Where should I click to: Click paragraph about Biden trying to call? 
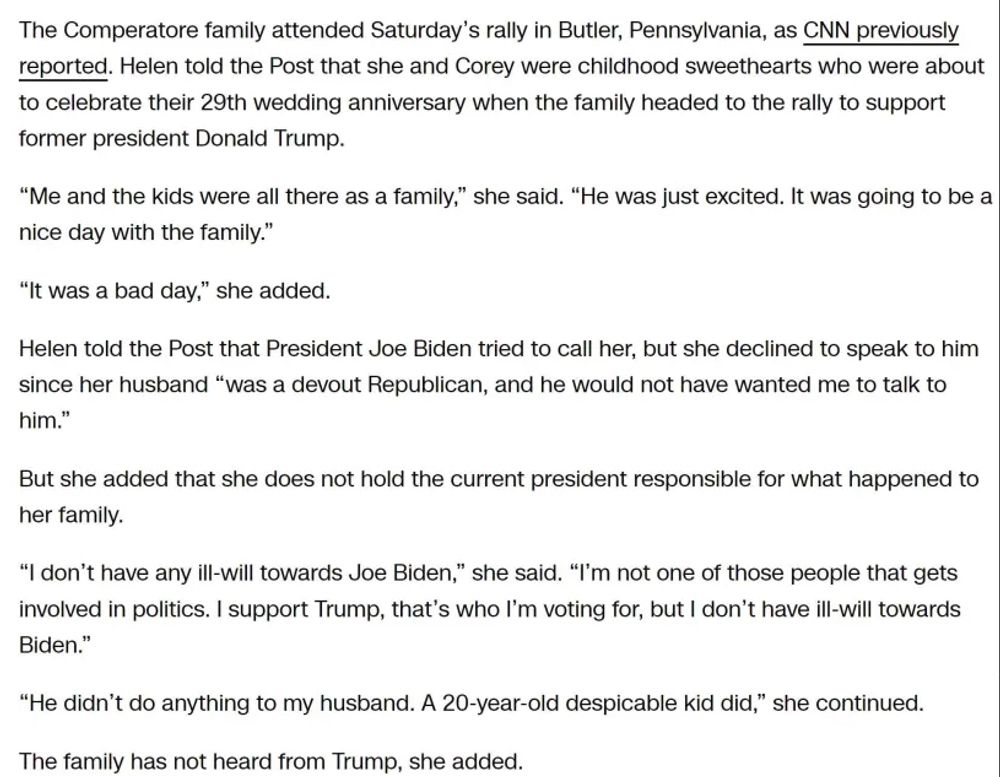tap(499, 385)
